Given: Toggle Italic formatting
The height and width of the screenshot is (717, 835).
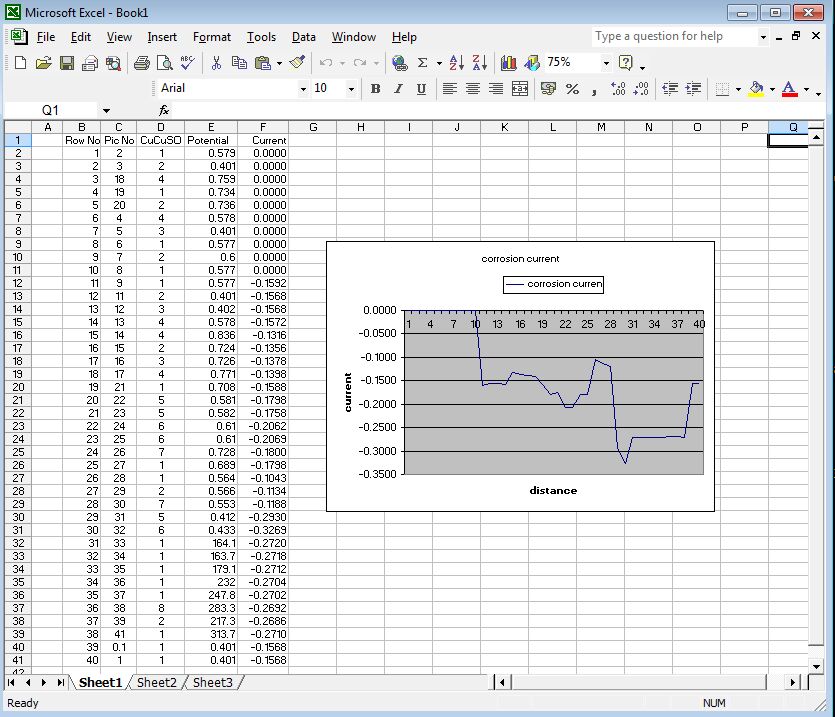Looking at the screenshot, I should point(398,88).
